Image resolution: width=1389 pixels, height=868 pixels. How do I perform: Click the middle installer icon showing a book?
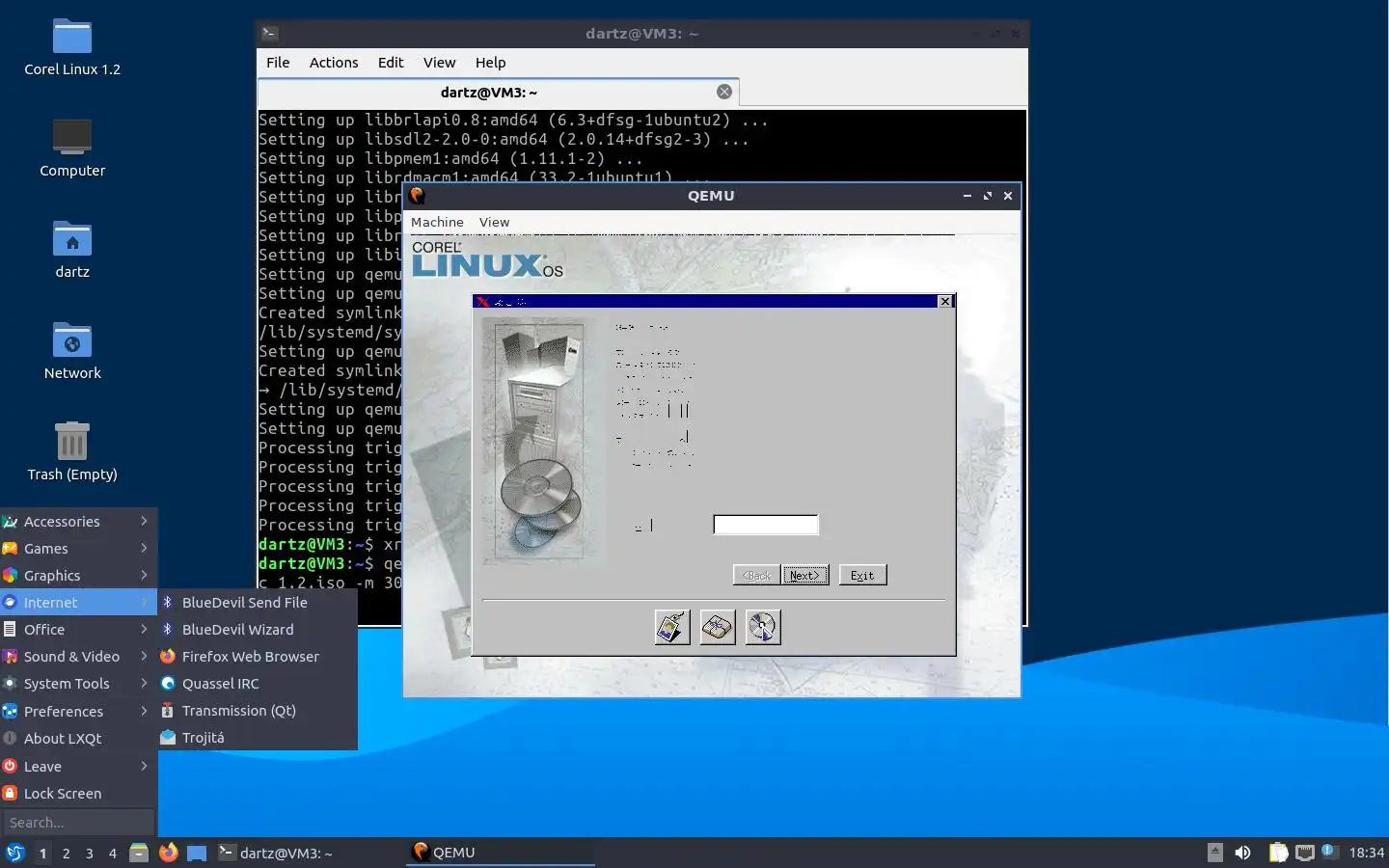coord(718,627)
